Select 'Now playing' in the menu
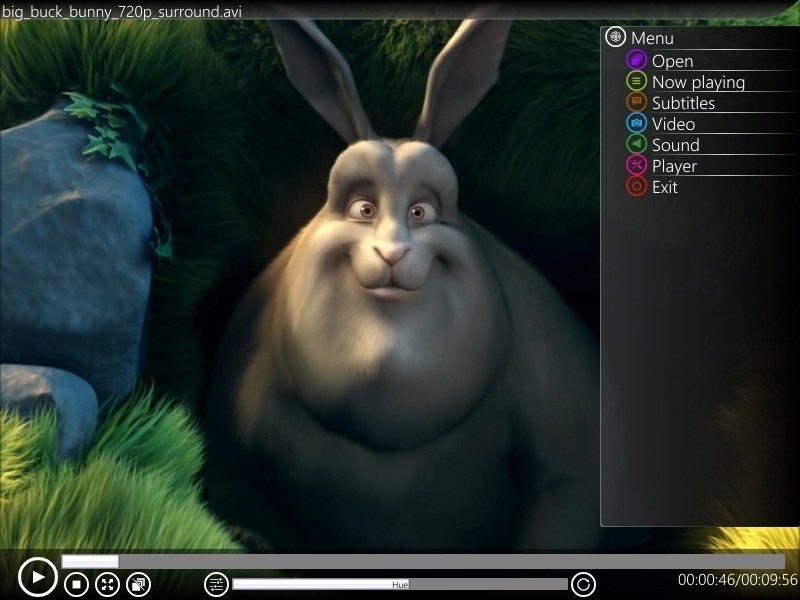Screen dimensions: 800x600 pyautogui.click(x=698, y=82)
